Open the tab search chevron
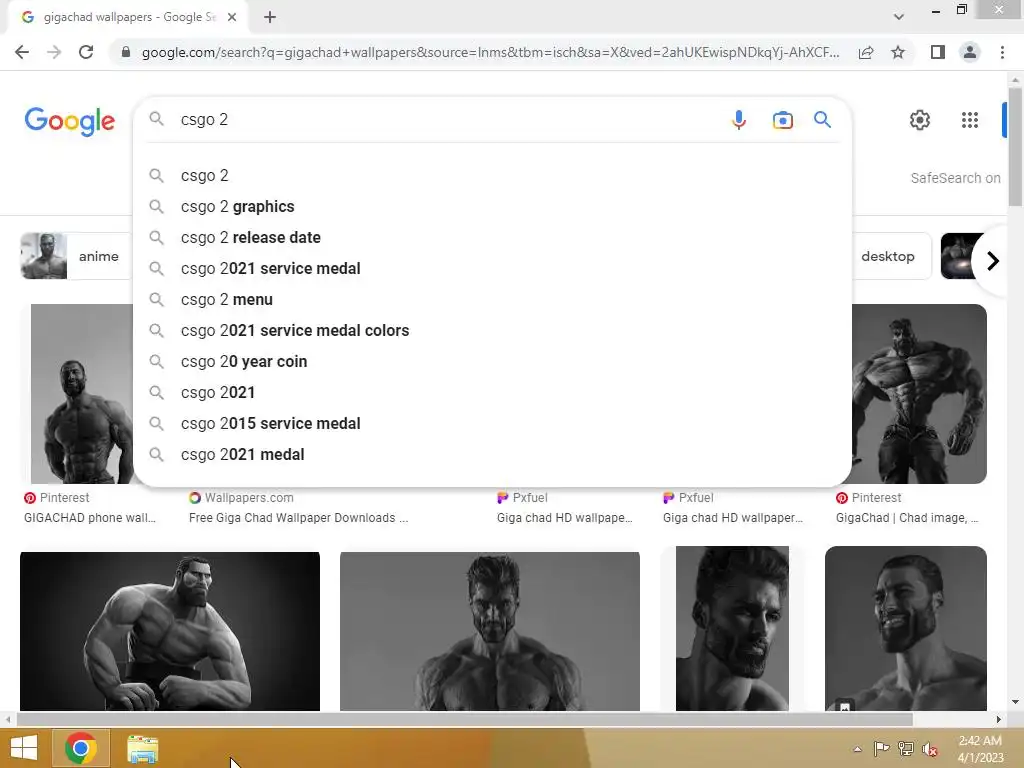This screenshot has height=768, width=1024. pos(899,17)
